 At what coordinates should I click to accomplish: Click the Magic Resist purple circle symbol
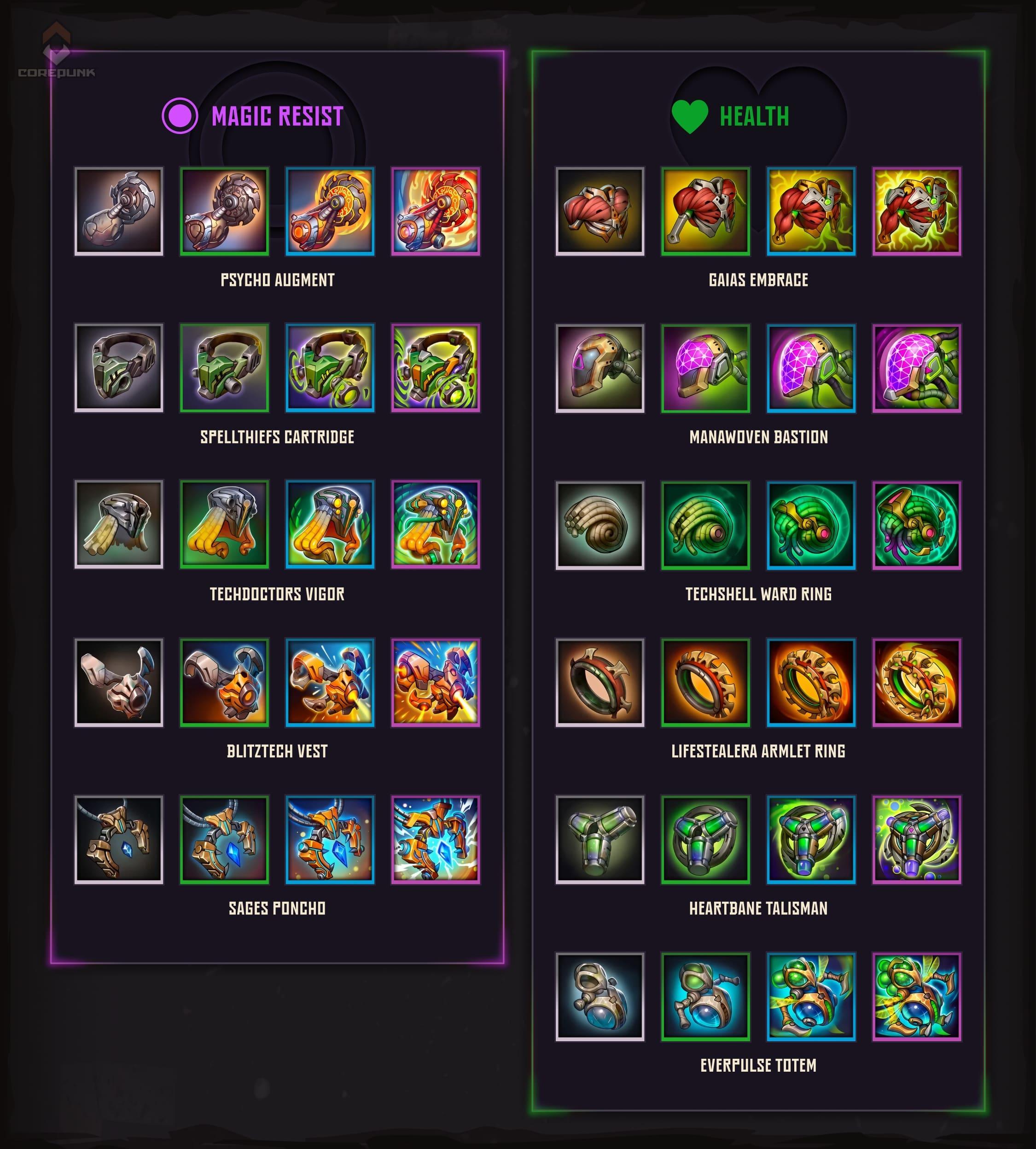point(180,116)
